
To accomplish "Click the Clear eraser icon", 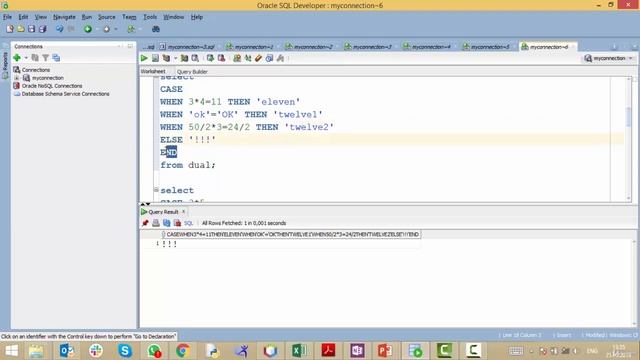I will coord(258,58).
